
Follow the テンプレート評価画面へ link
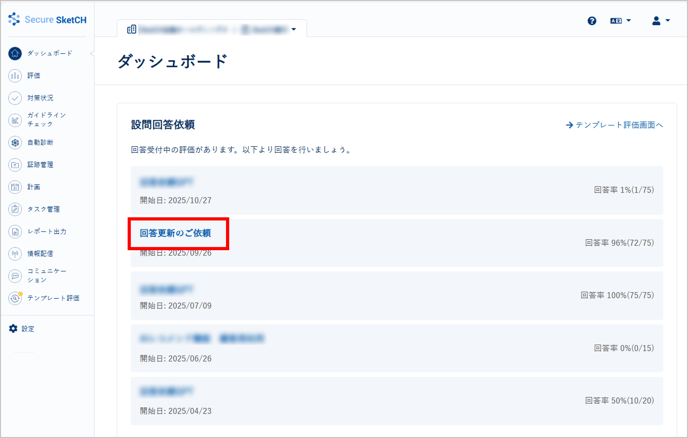[614, 125]
